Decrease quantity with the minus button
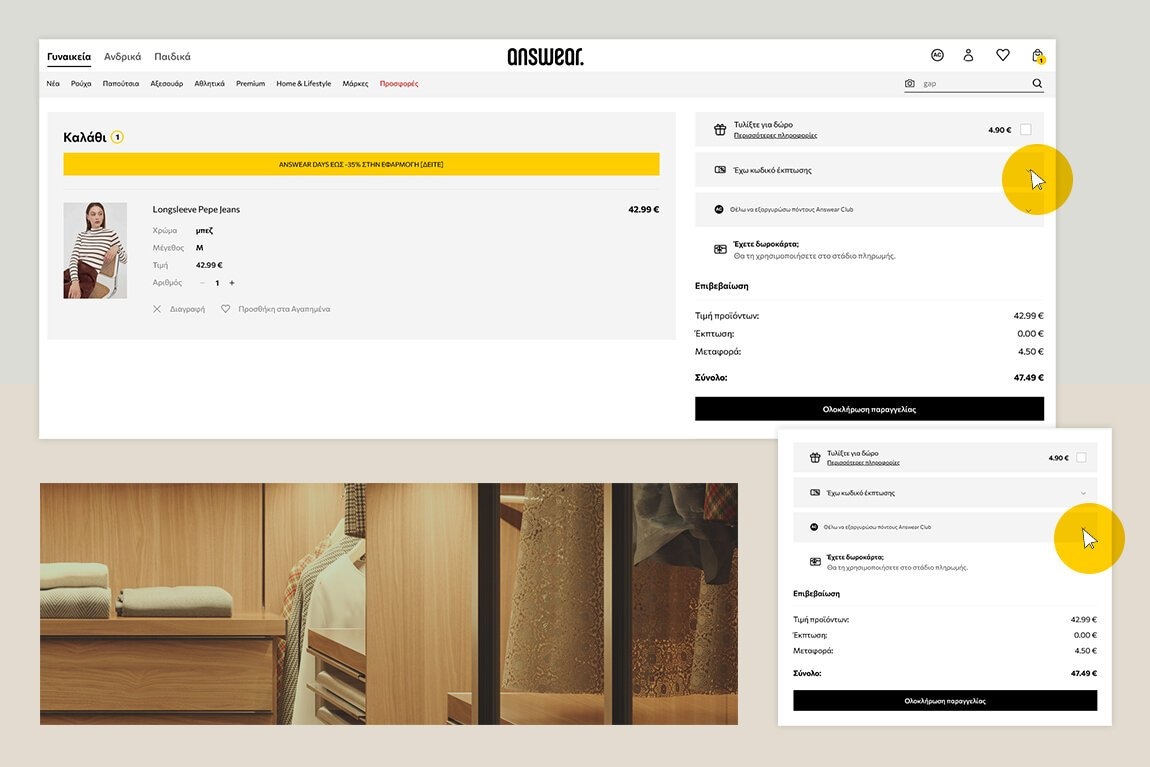 (x=202, y=283)
